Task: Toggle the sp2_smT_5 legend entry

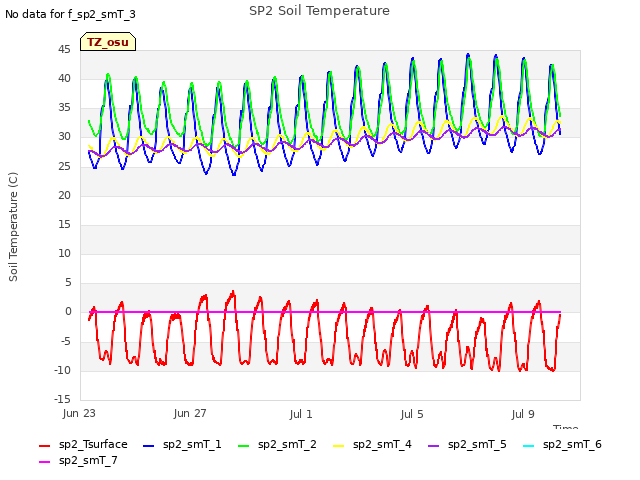Action: [467, 444]
